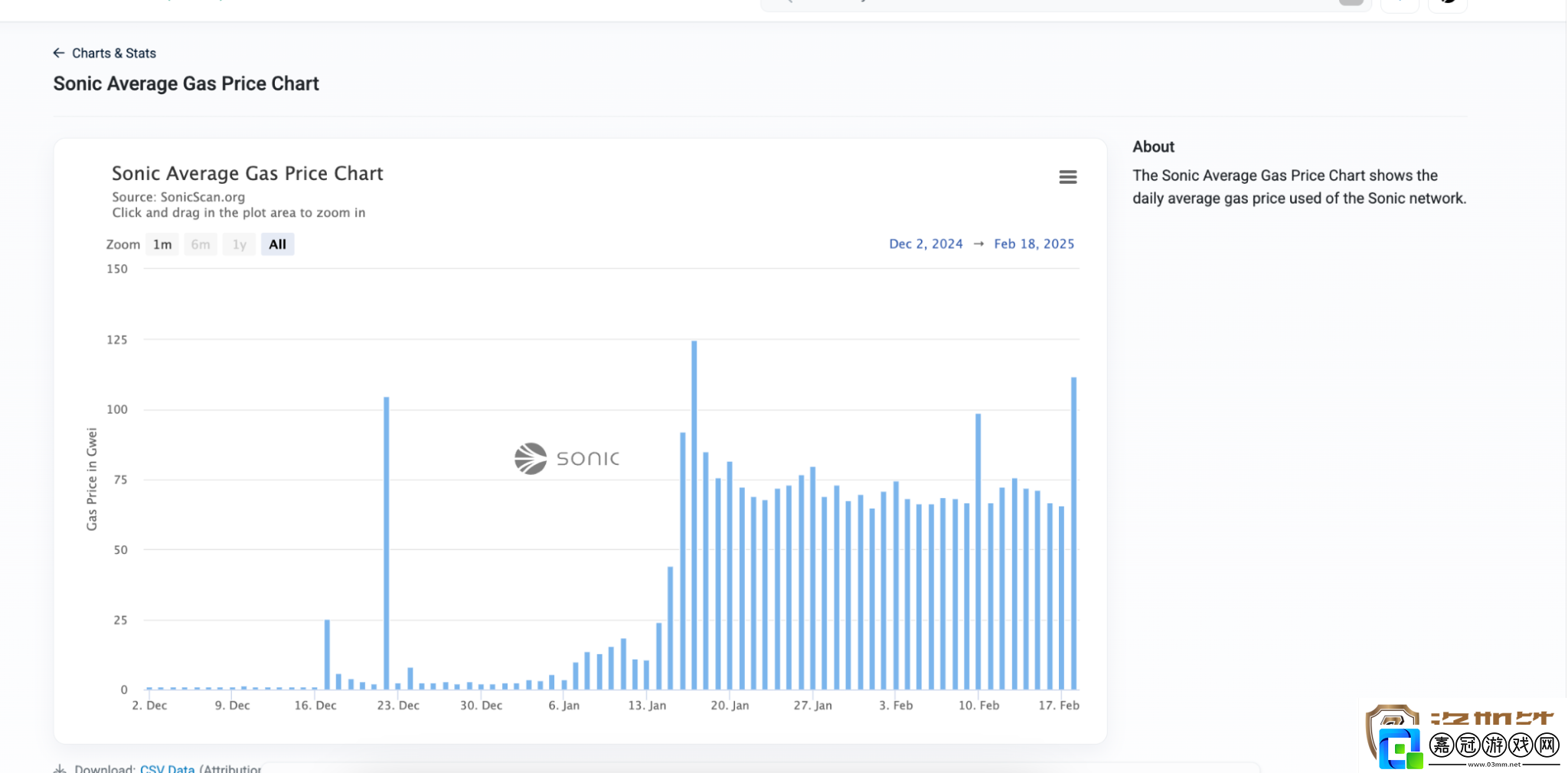Click the tallest bar near 125 Gwei

click(694, 515)
